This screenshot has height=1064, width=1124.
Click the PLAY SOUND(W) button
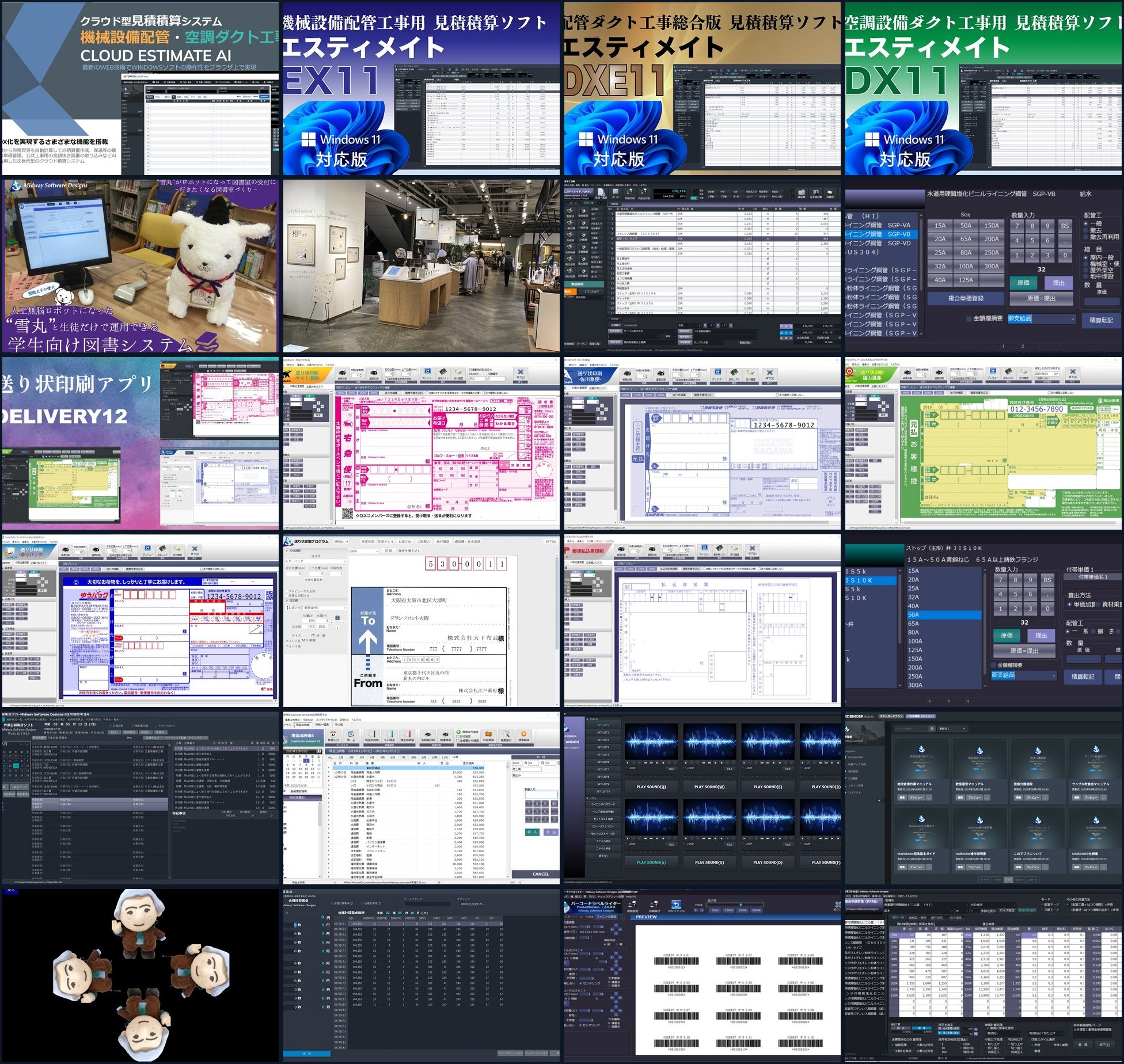(709, 786)
